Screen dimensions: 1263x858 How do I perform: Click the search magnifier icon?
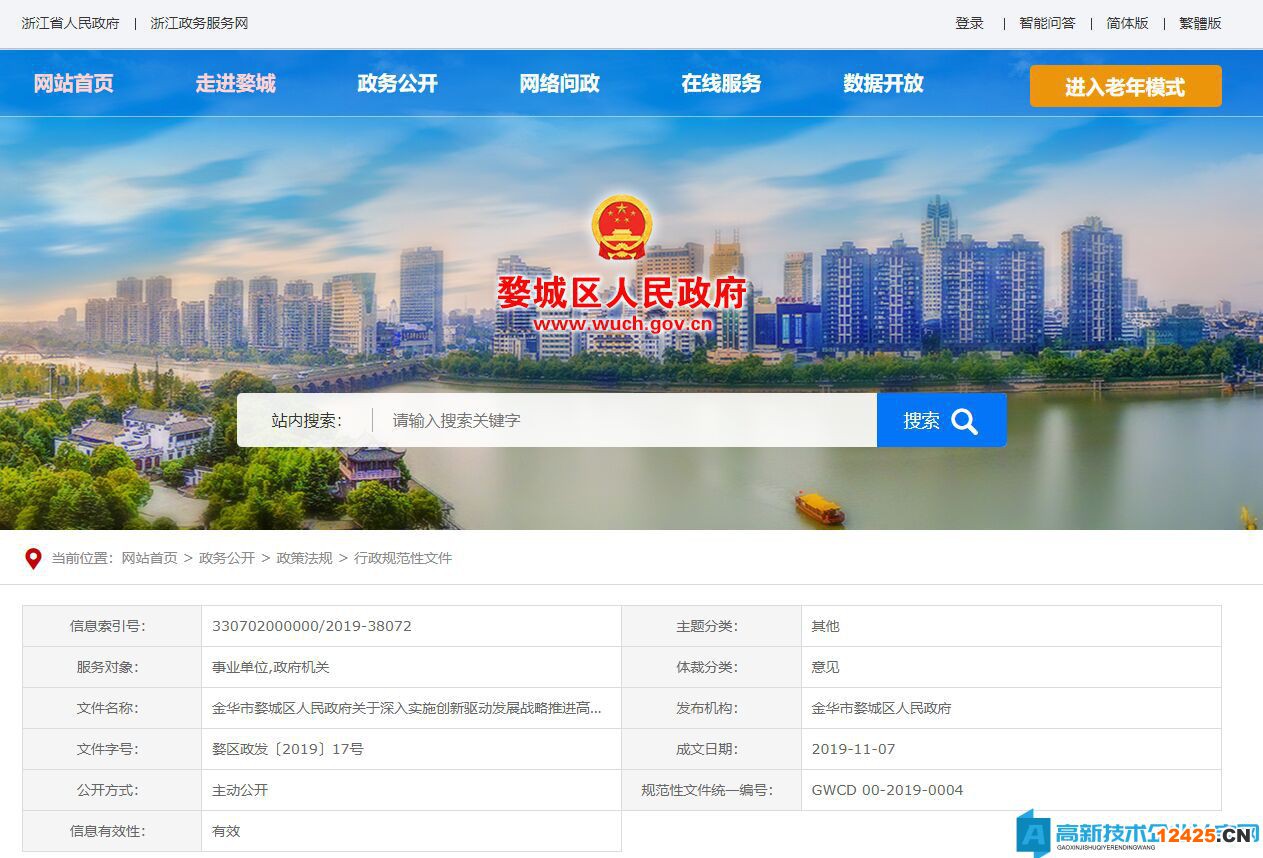coord(964,420)
